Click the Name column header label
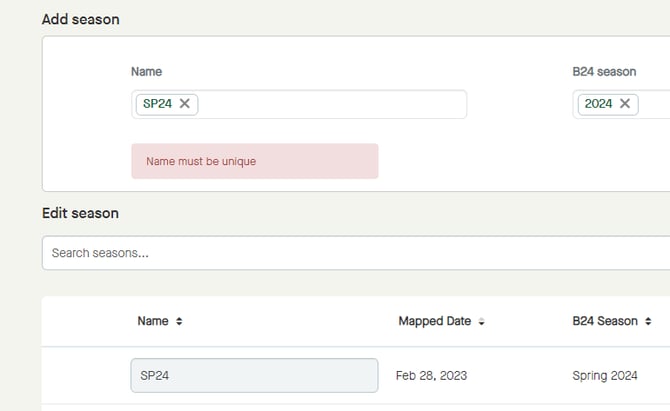The image size is (670, 411). pyautogui.click(x=153, y=322)
